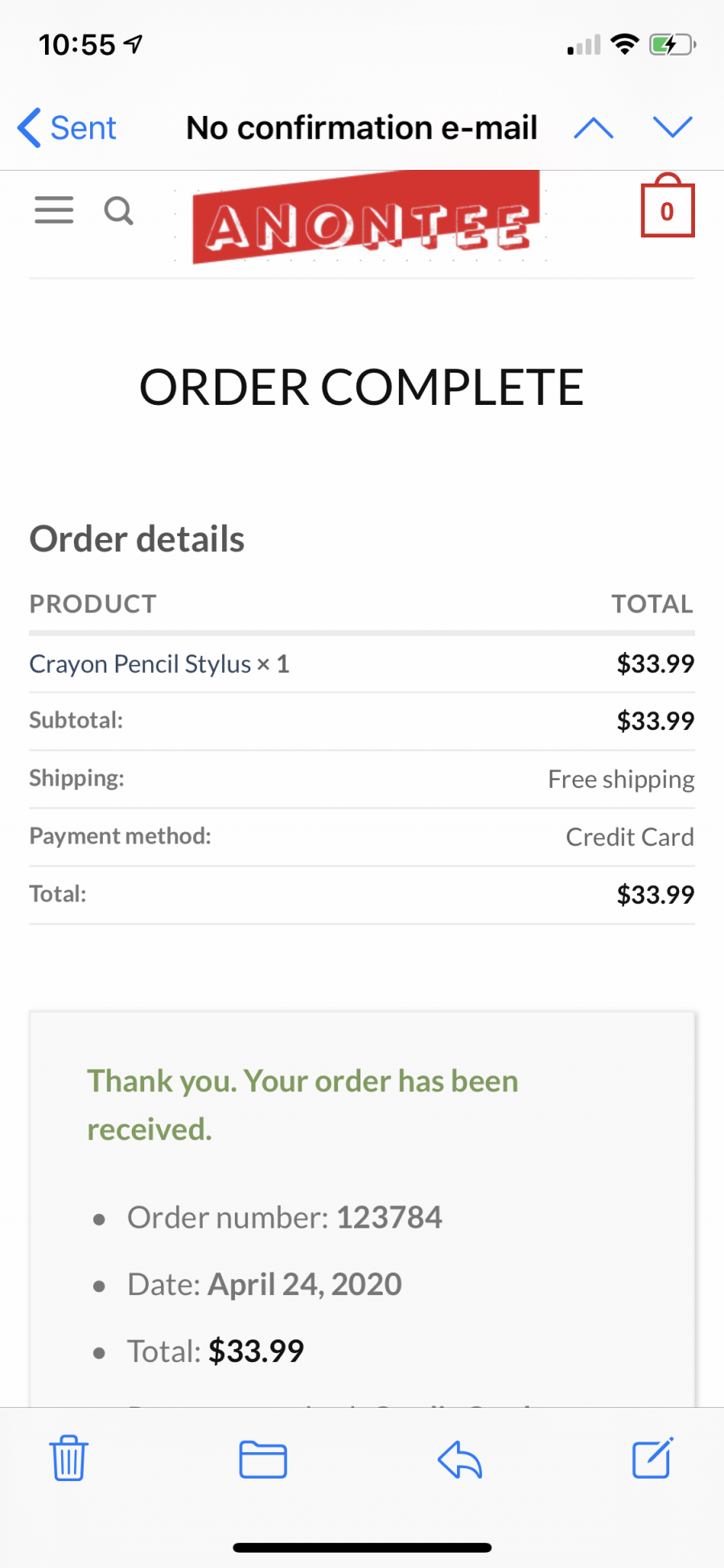This screenshot has height=1568, width=724.
Task: Open the shopping cart bag icon
Action: (667, 206)
